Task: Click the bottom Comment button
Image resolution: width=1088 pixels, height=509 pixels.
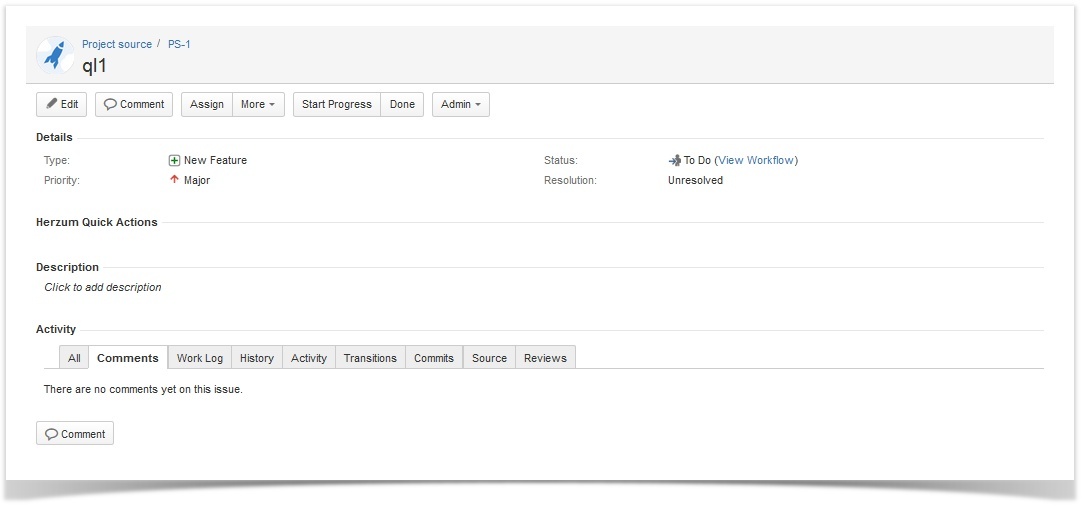Action: tap(75, 433)
